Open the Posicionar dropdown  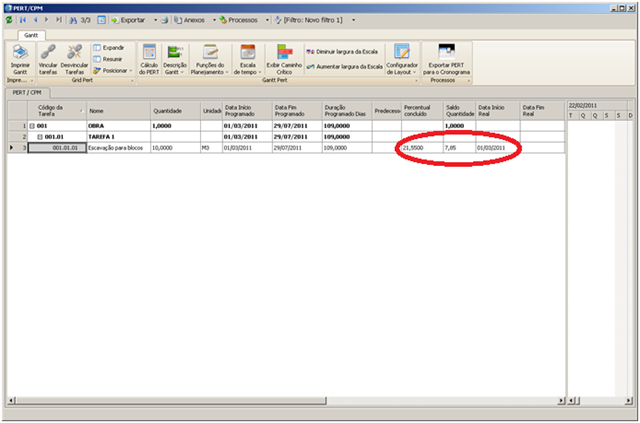pyautogui.click(x=113, y=71)
